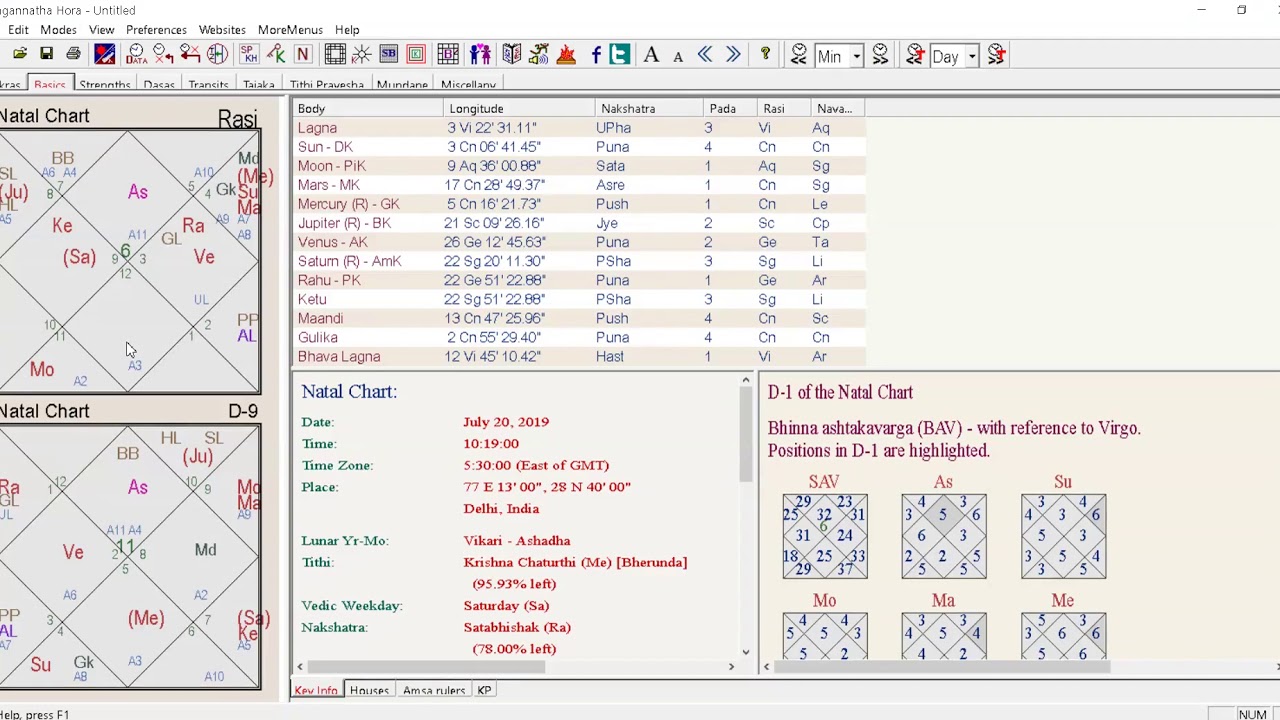Image resolution: width=1280 pixels, height=720 pixels.
Task: Increase font size with large A
Action: coord(651,55)
